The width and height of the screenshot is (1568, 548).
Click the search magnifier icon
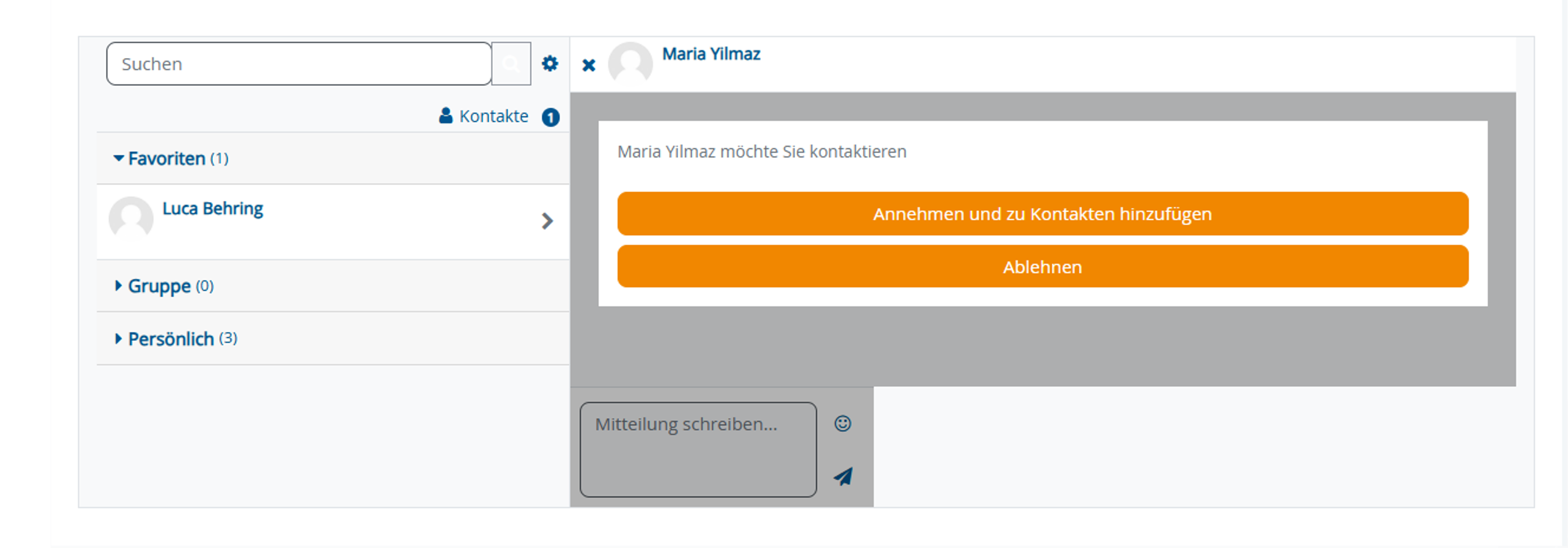click(510, 63)
